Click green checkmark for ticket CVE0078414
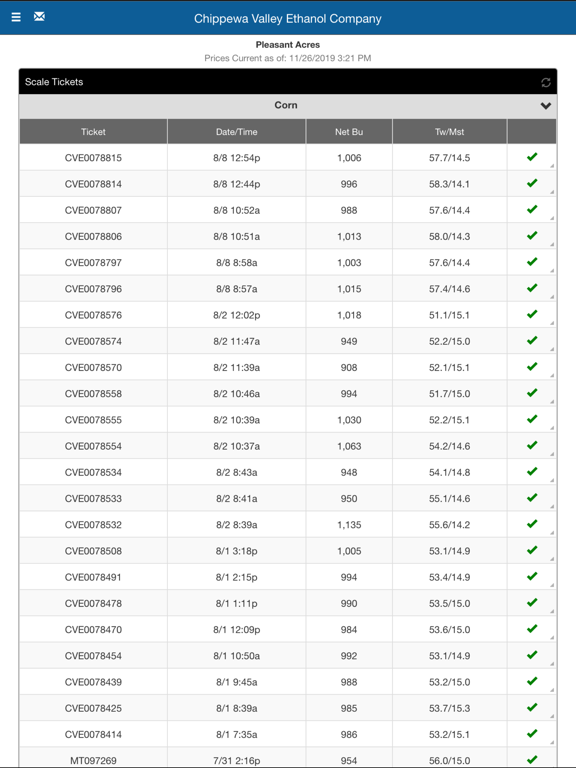This screenshot has height=768, width=576. 532,733
